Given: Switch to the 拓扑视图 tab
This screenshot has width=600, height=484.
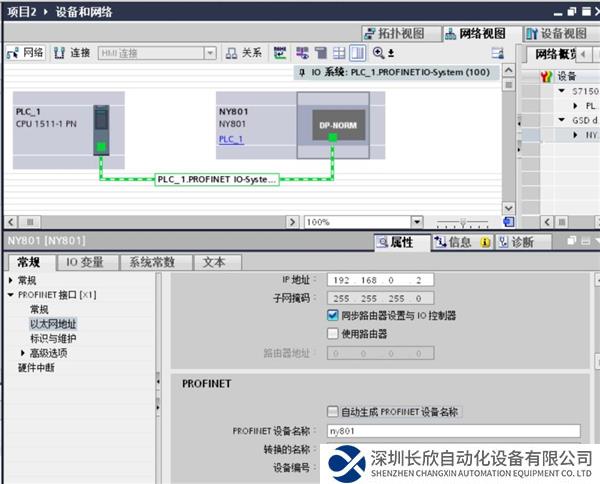Looking at the screenshot, I should [x=399, y=33].
